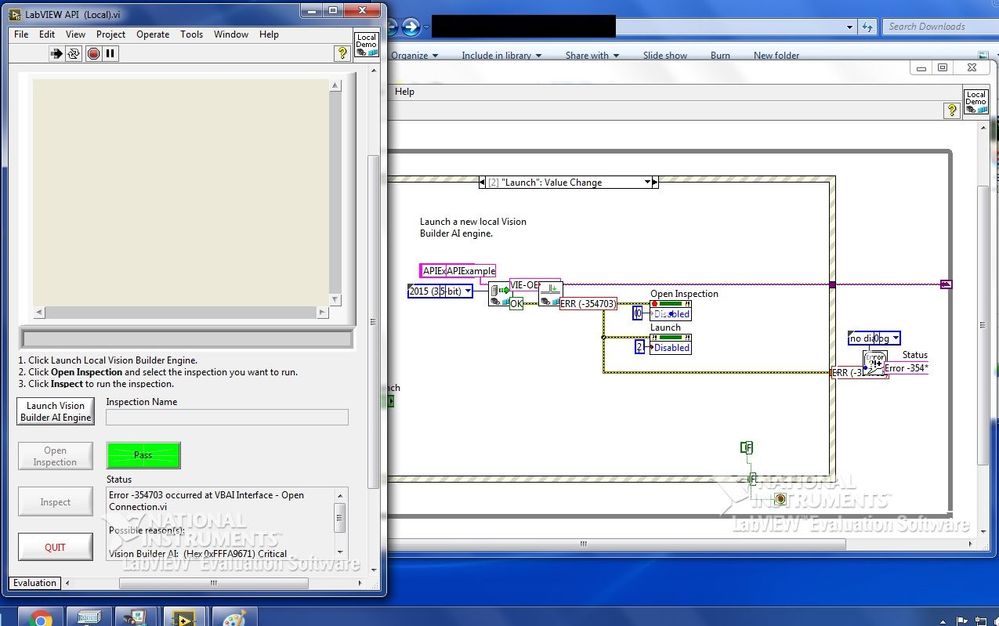This screenshot has height=626, width=999.
Task: Click the Inspection Name field
Action: [x=227, y=417]
